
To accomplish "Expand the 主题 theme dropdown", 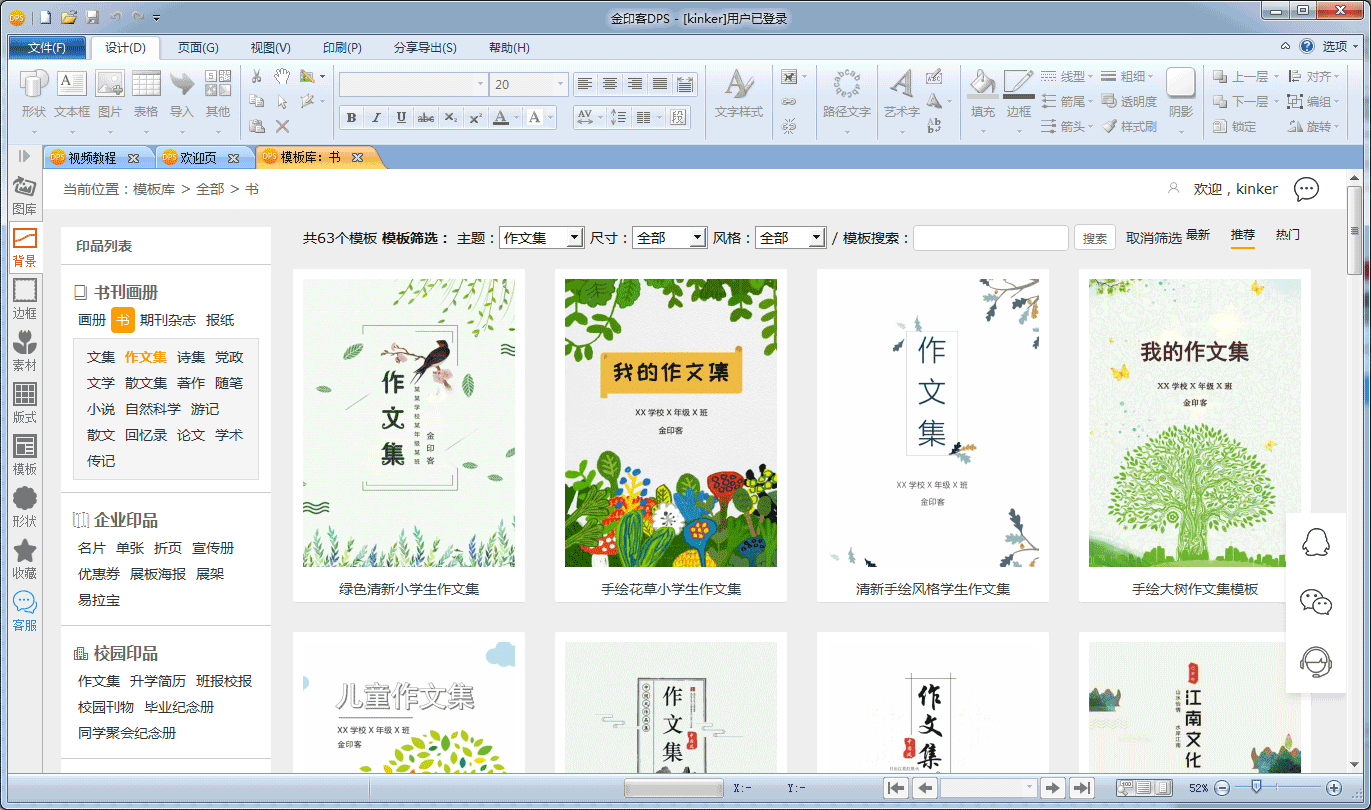I will 574,238.
